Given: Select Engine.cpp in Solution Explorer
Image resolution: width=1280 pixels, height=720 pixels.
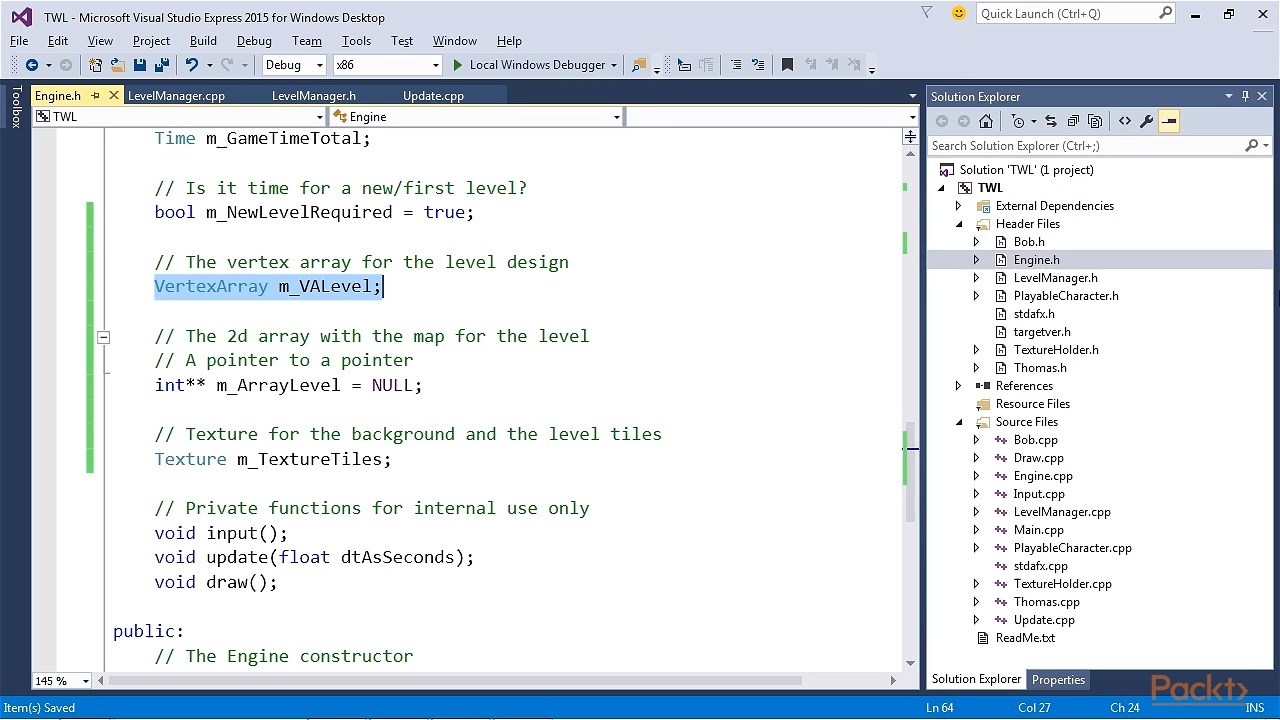Looking at the screenshot, I should tap(1043, 476).
